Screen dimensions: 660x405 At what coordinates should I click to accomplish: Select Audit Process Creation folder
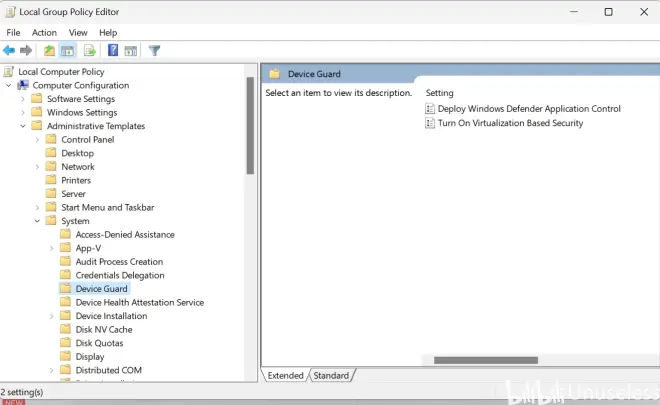click(x=119, y=261)
